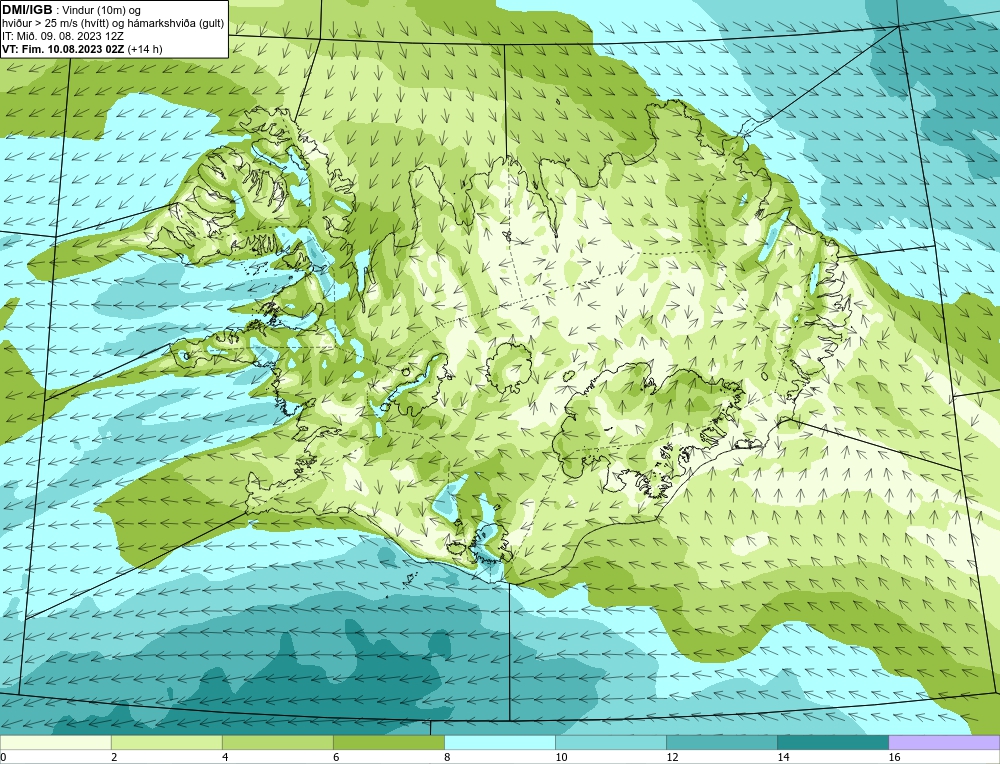Click legend scale label '16'
This screenshot has height=764, width=1000.
point(894,757)
